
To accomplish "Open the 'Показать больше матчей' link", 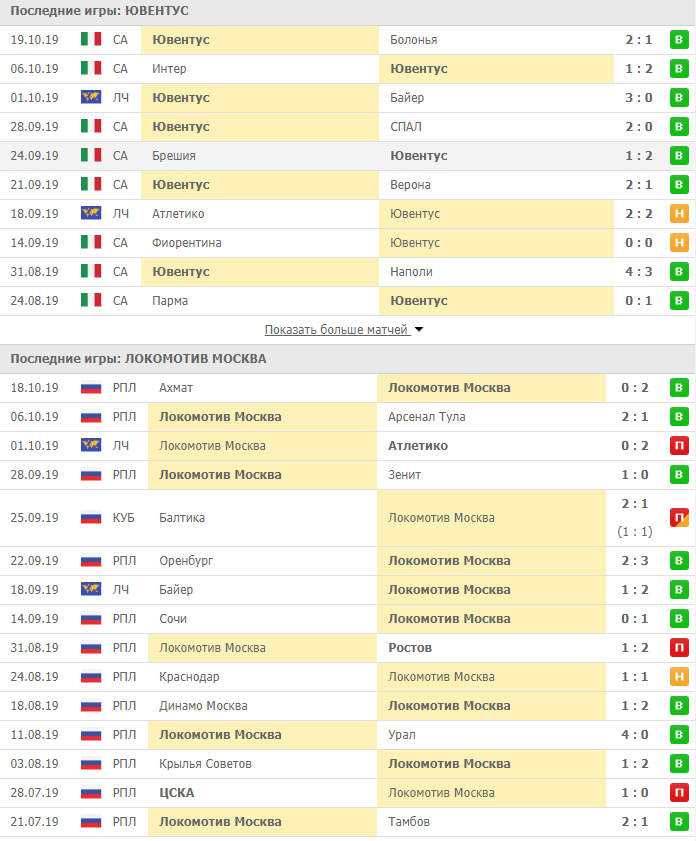I will pos(337,329).
